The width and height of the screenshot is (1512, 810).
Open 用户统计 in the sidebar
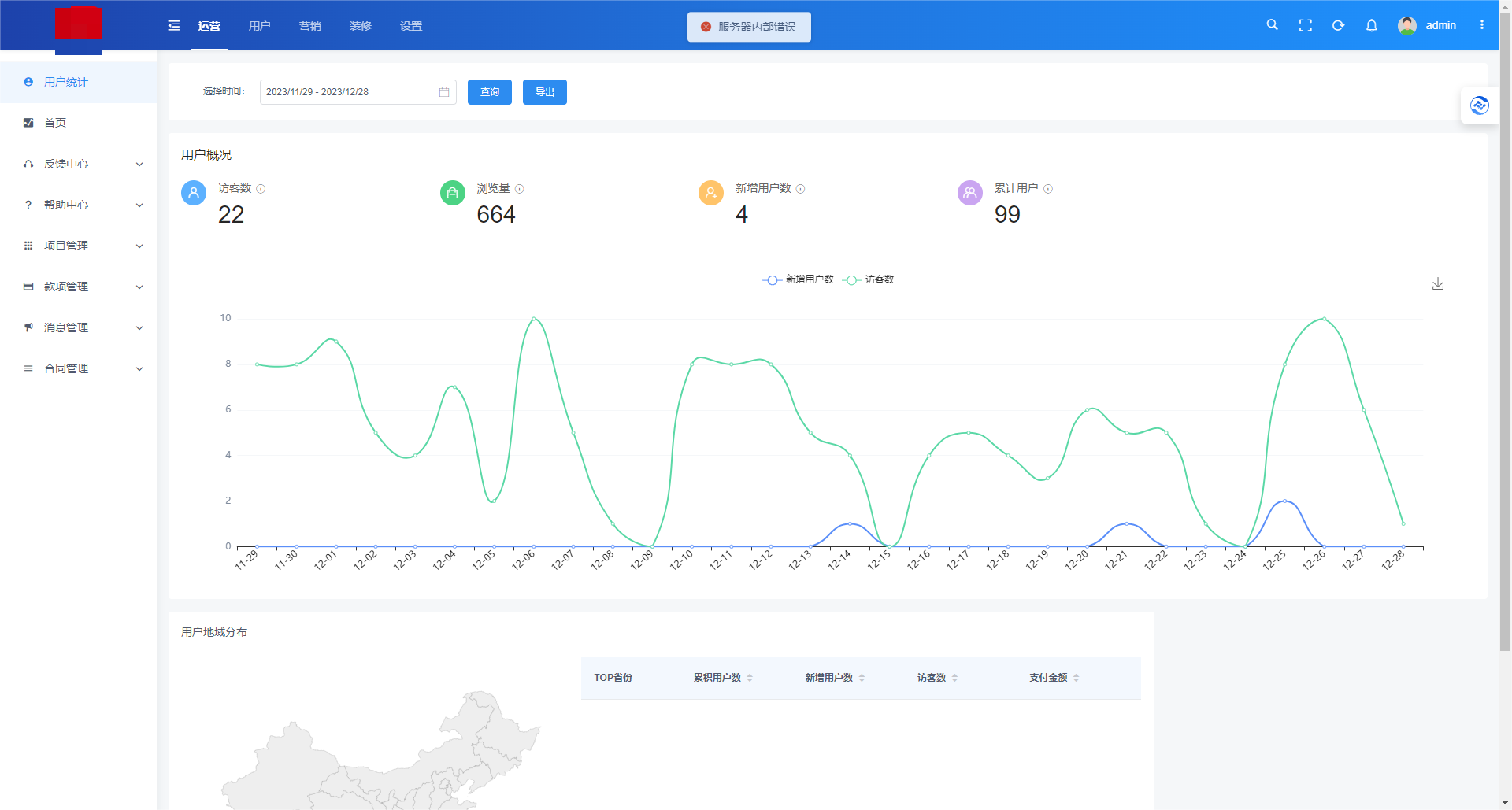[x=79, y=82]
